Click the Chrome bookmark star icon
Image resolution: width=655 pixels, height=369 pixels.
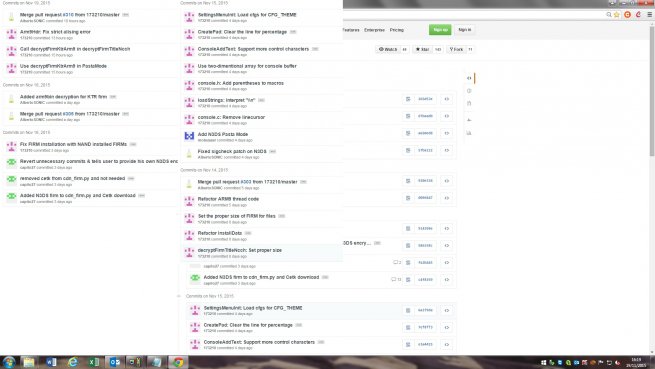617,15
